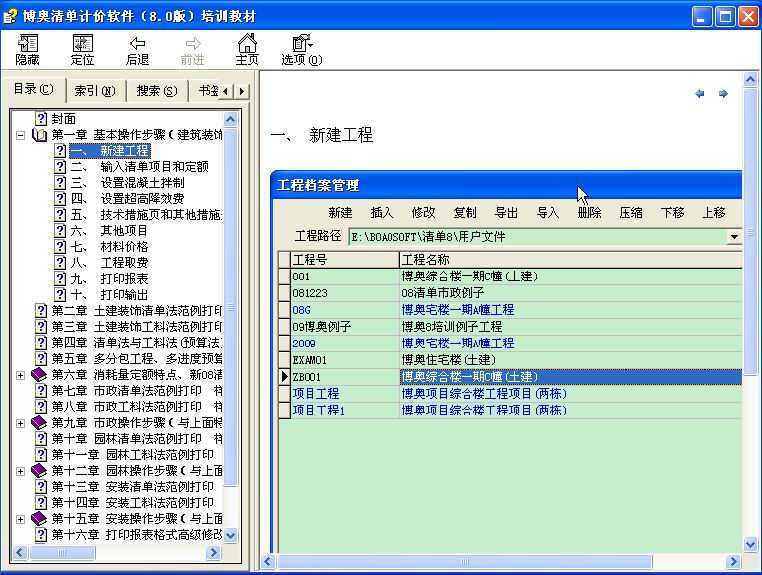
Task: Click the blue previous-page arrow in content pane
Action: click(700, 93)
